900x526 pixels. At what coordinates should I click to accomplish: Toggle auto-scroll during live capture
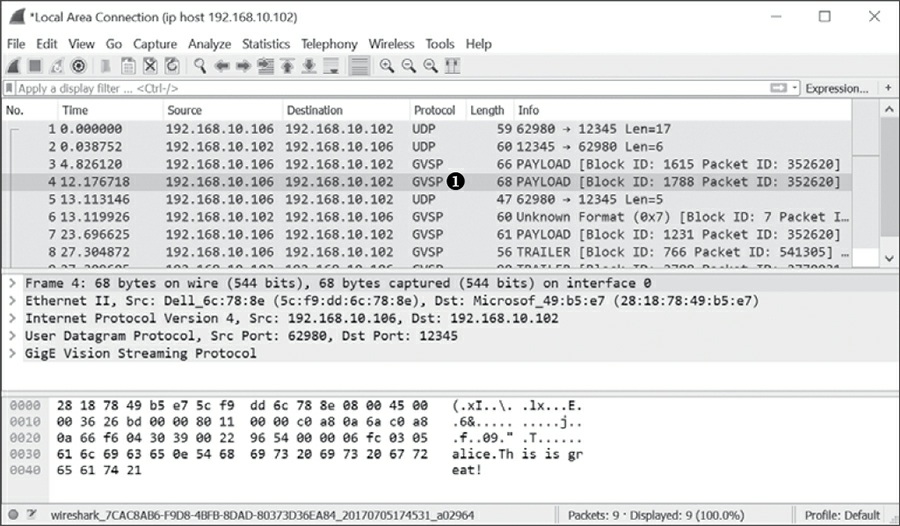(331, 66)
